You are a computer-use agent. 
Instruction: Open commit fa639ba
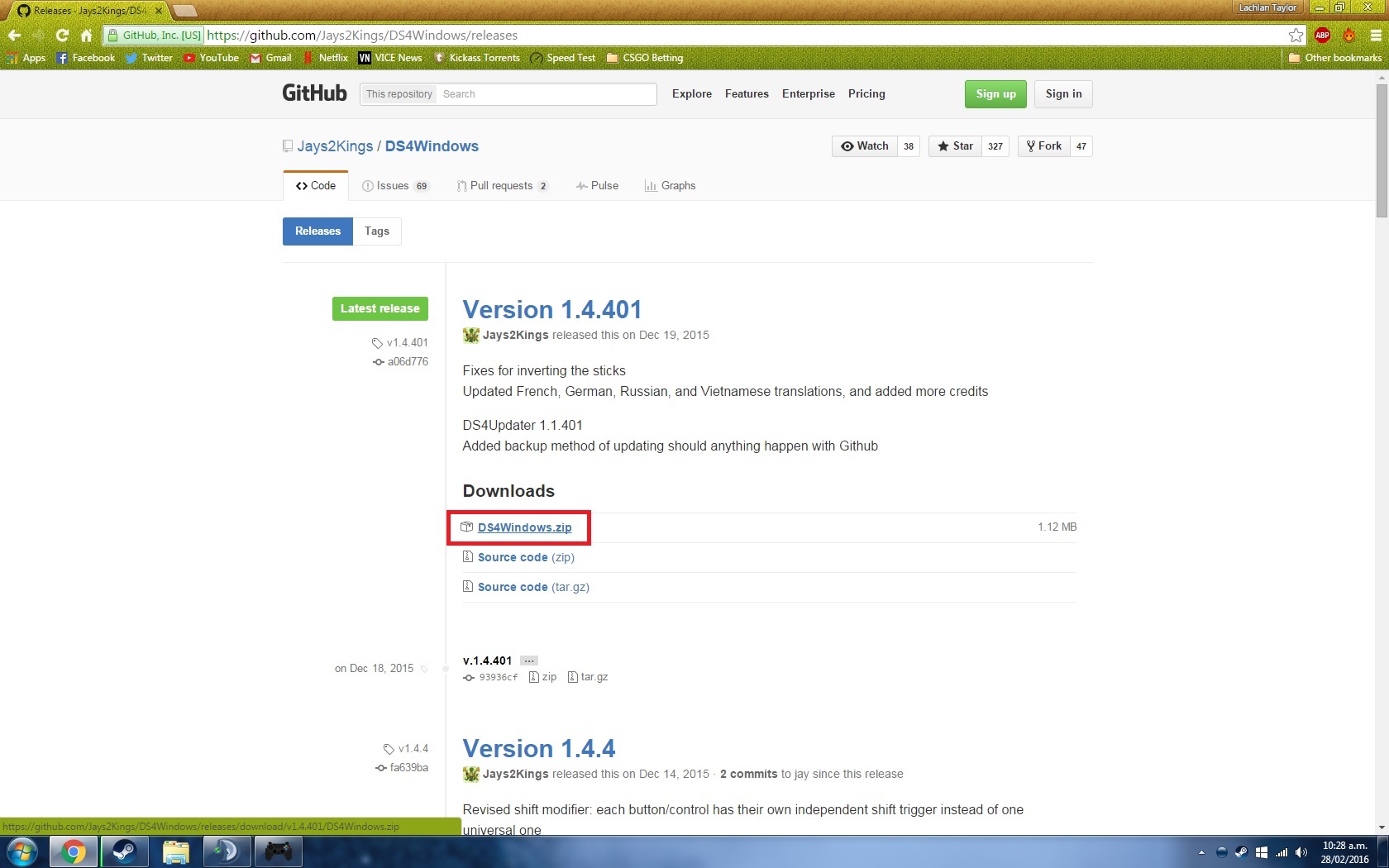tap(402, 768)
